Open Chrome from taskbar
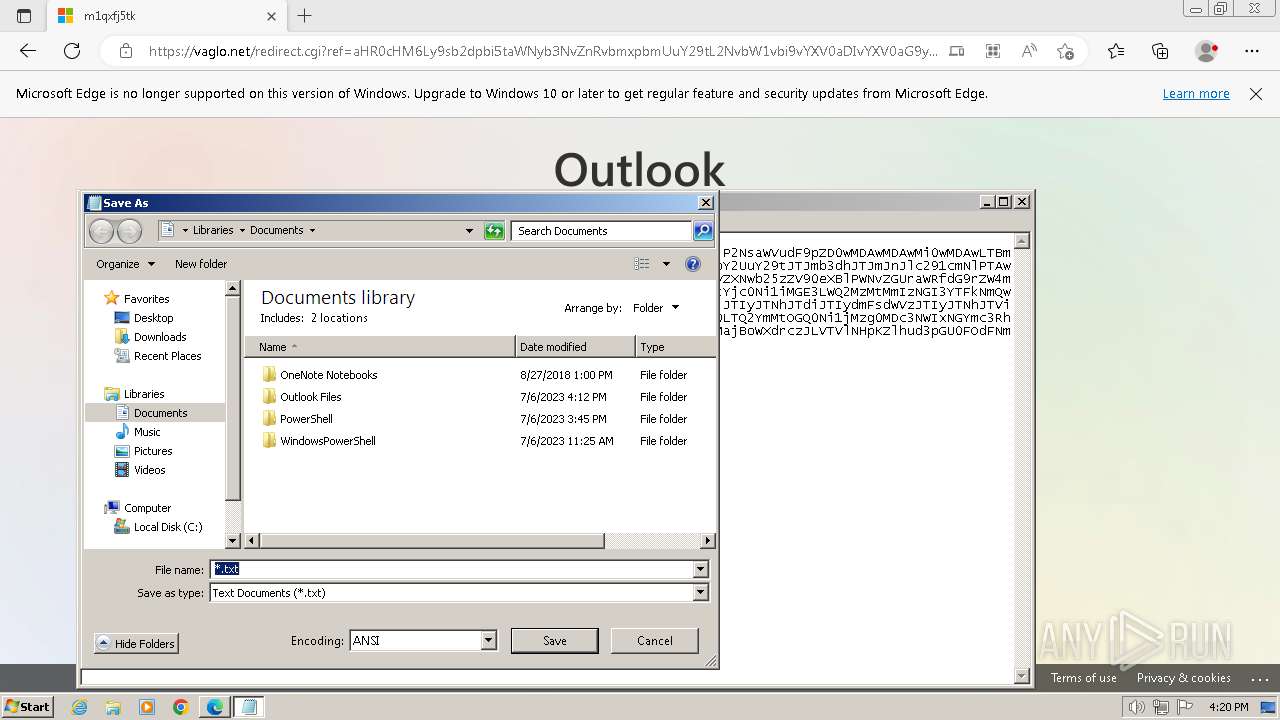 coord(181,707)
